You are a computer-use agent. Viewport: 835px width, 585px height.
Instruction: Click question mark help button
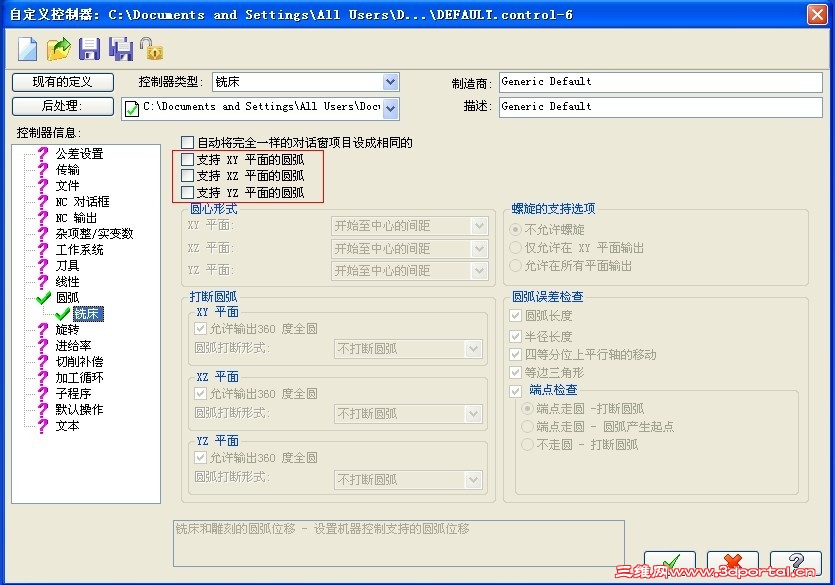tap(796, 564)
